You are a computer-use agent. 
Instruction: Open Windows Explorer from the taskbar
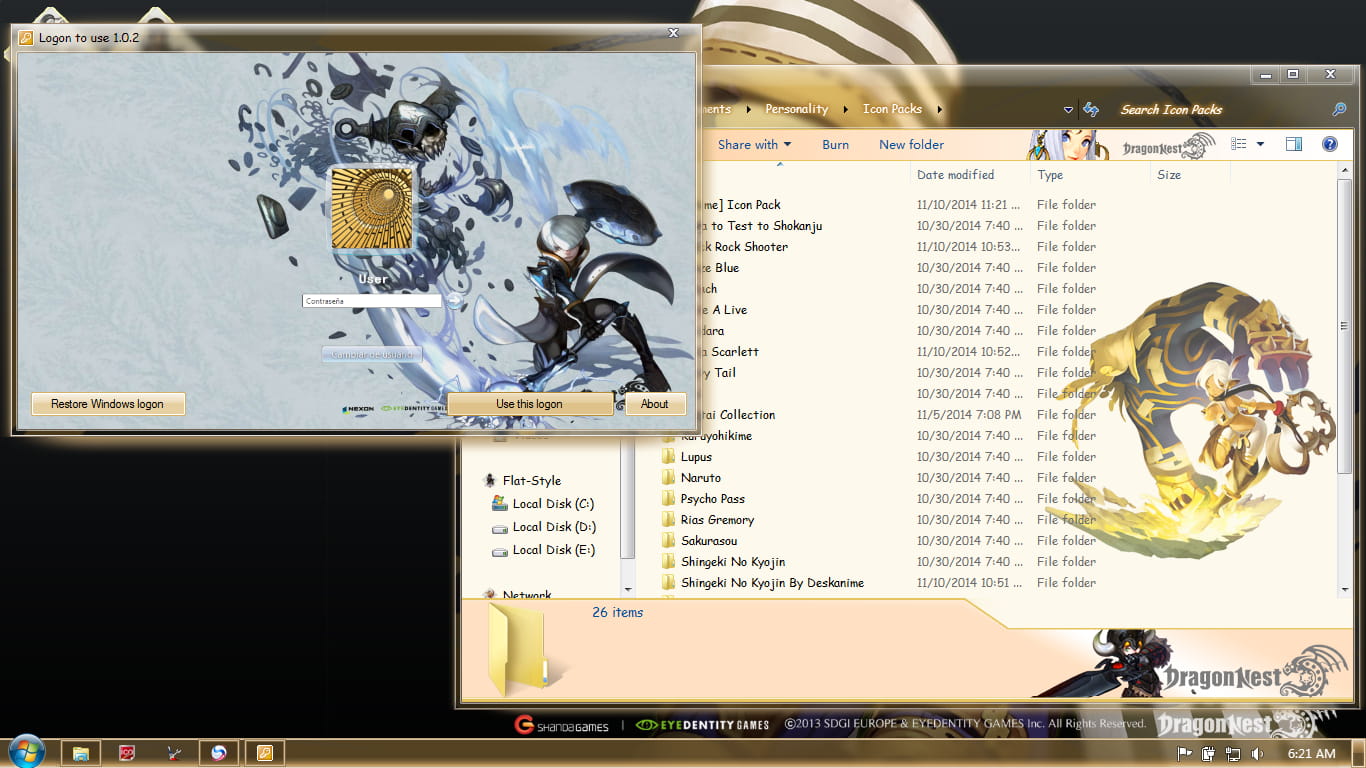click(x=80, y=753)
